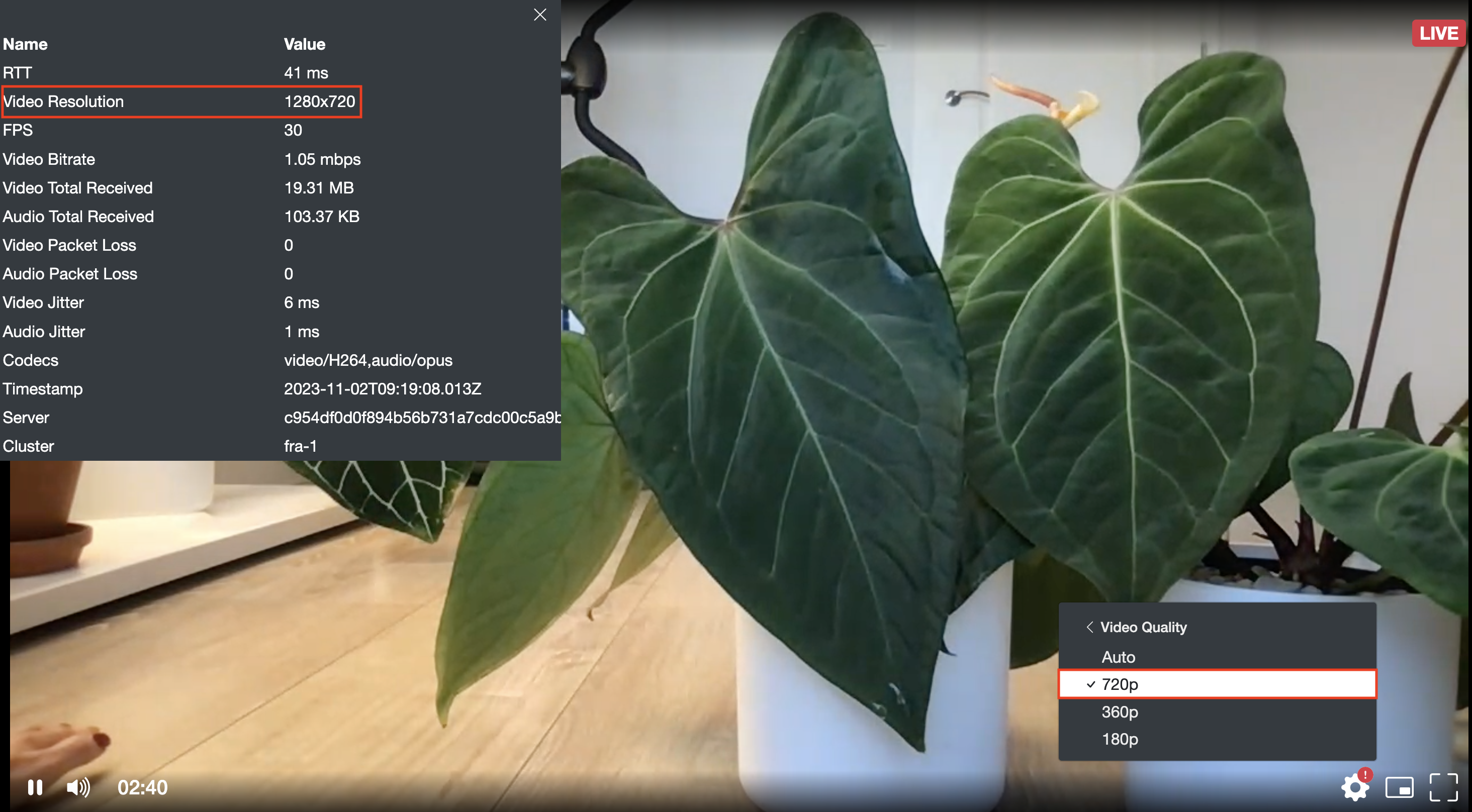Close the stats overlay panel
1472x812 pixels.
[x=540, y=15]
